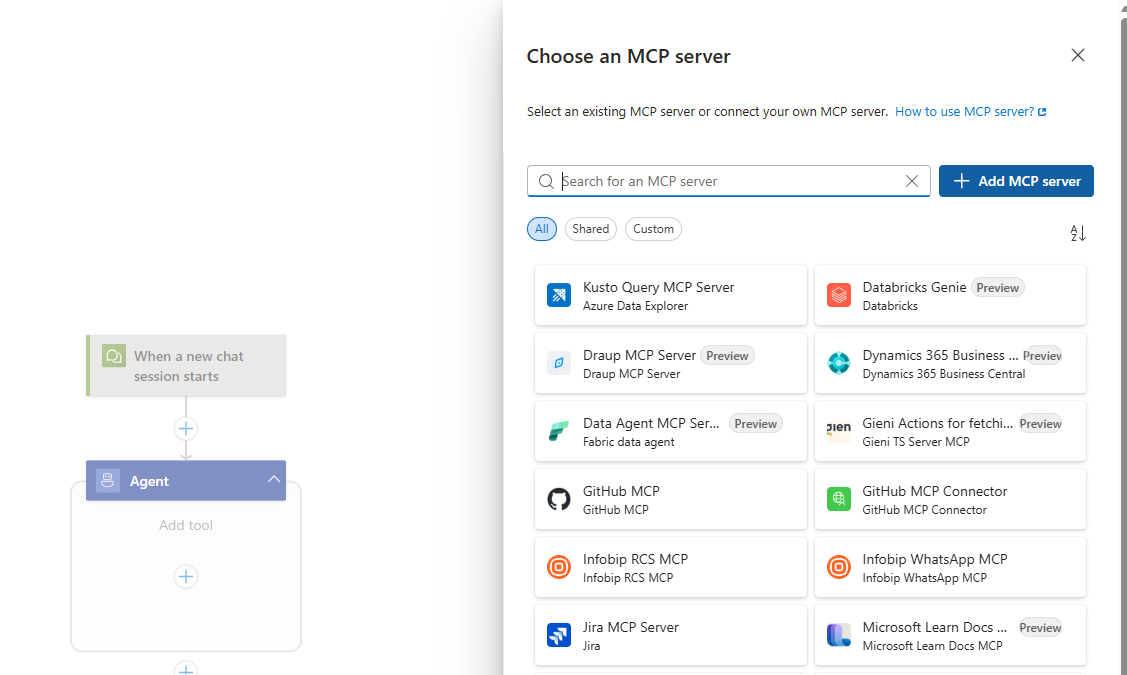1127x675 pixels.
Task: Collapse the Agent node chevron
Action: (273, 479)
